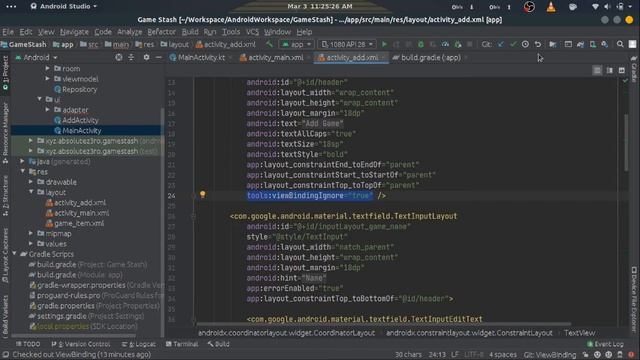Screen dimensions: 640x360
Task: Open the Build menu
Action: (190, 32)
